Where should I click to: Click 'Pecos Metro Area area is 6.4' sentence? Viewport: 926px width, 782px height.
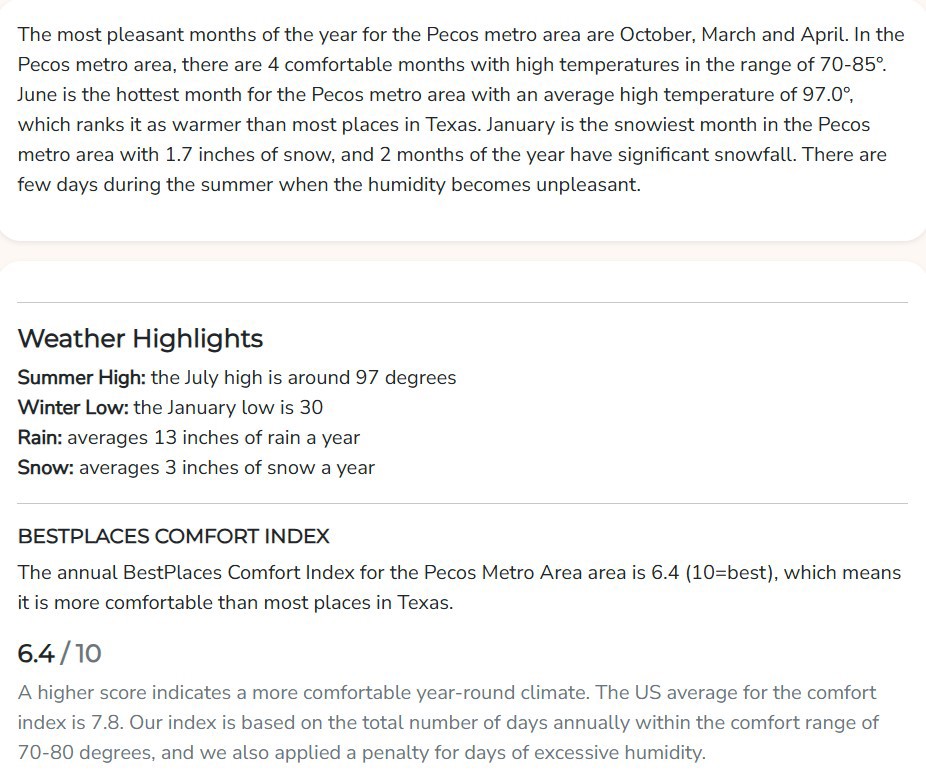(552, 573)
